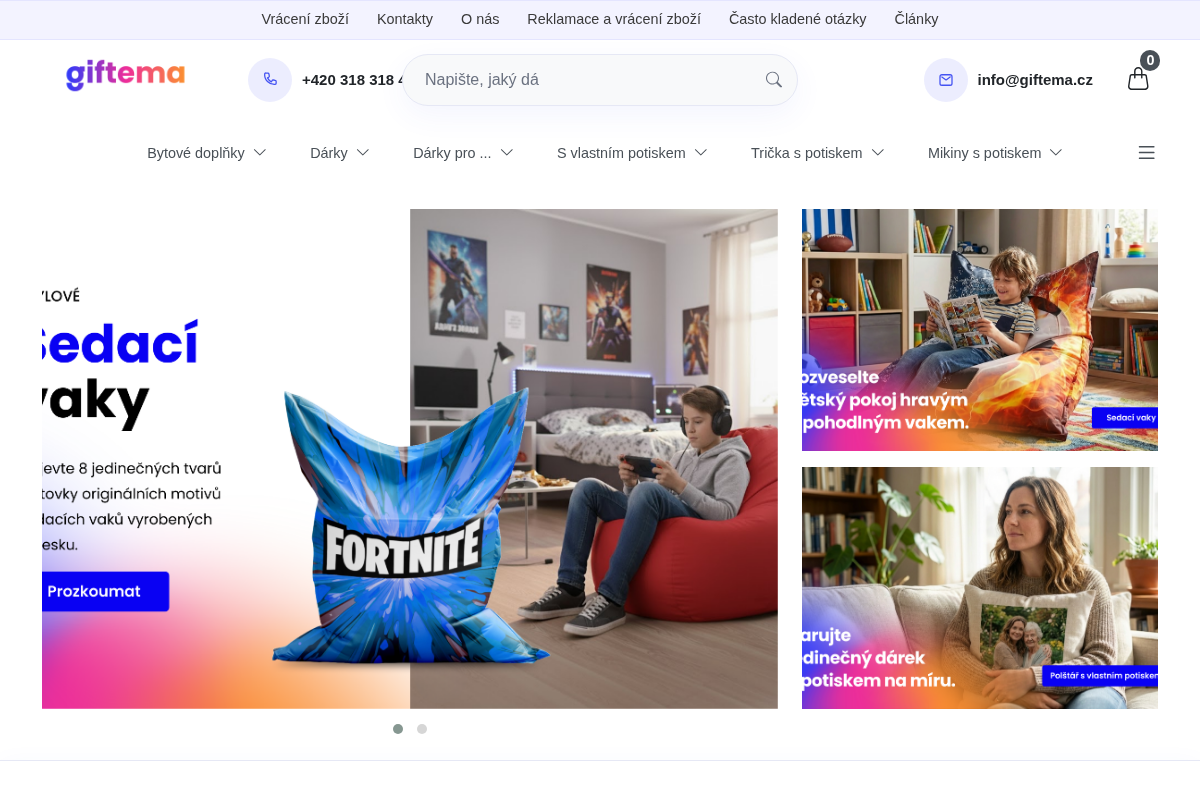Click the +420 318 318 phone number
Image resolution: width=1200 pixels, height=800 pixels.
352,80
